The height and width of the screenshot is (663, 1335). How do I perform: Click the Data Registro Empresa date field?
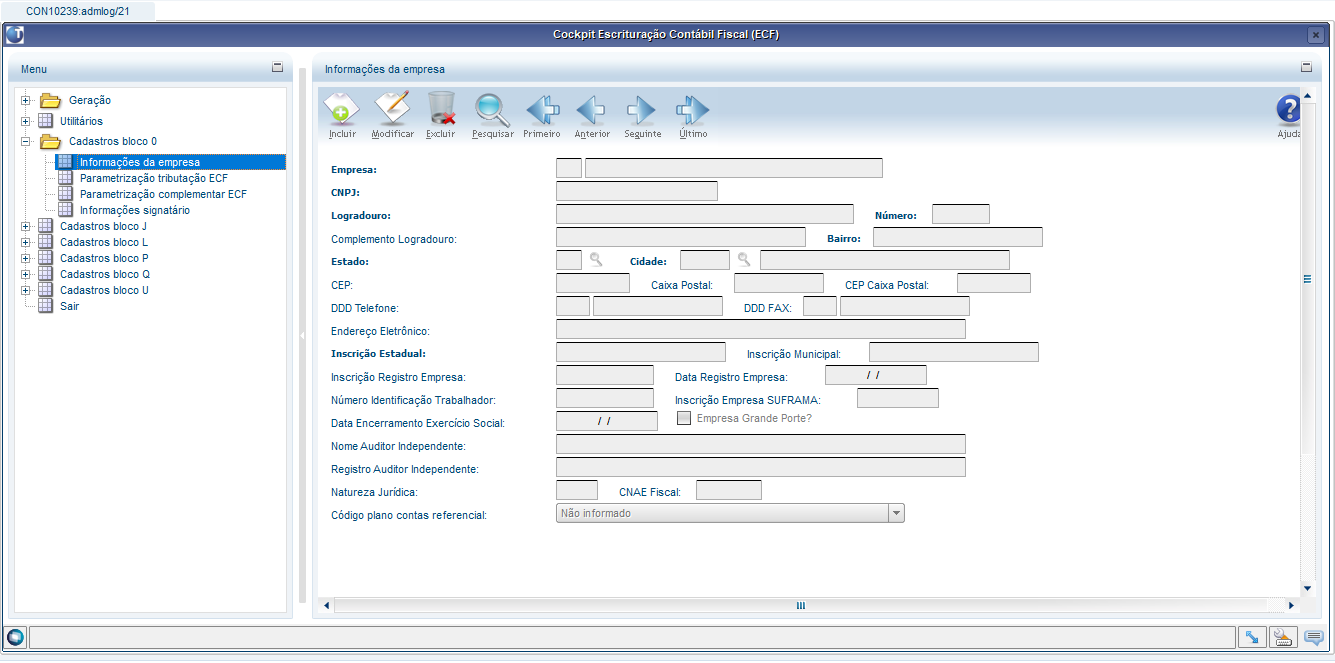click(875, 375)
